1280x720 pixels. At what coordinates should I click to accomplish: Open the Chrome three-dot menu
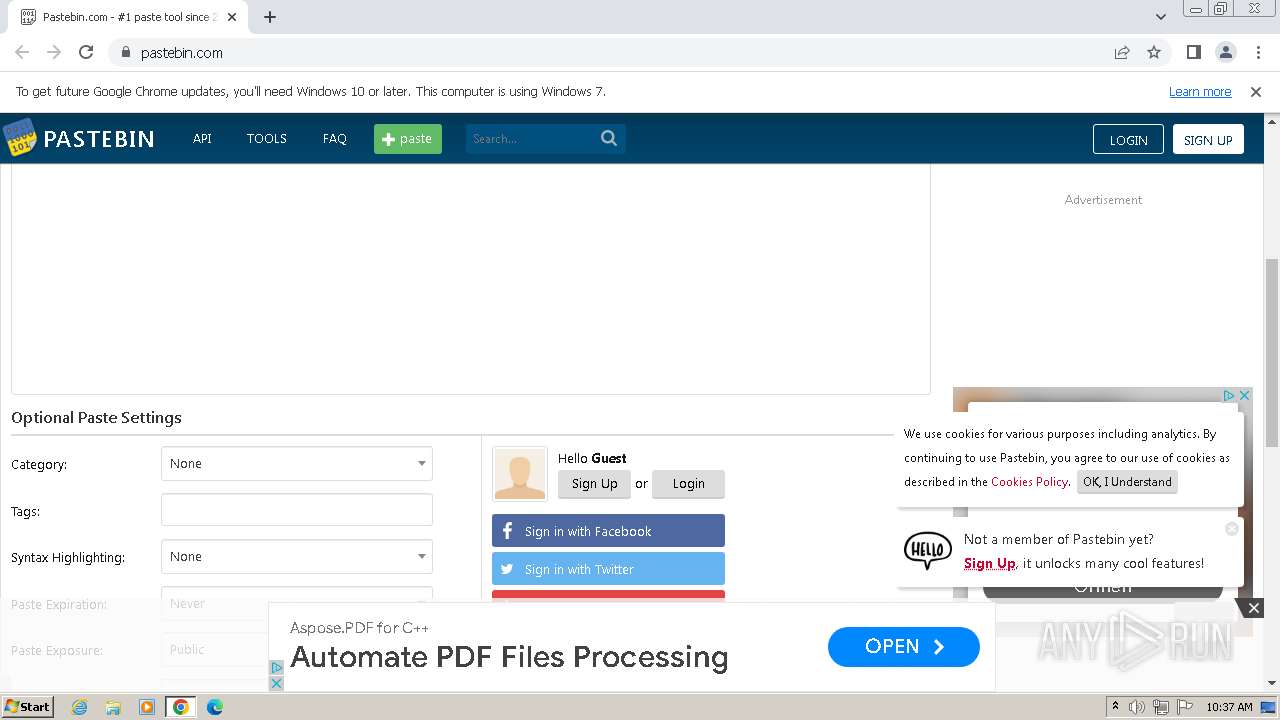pos(1258,52)
